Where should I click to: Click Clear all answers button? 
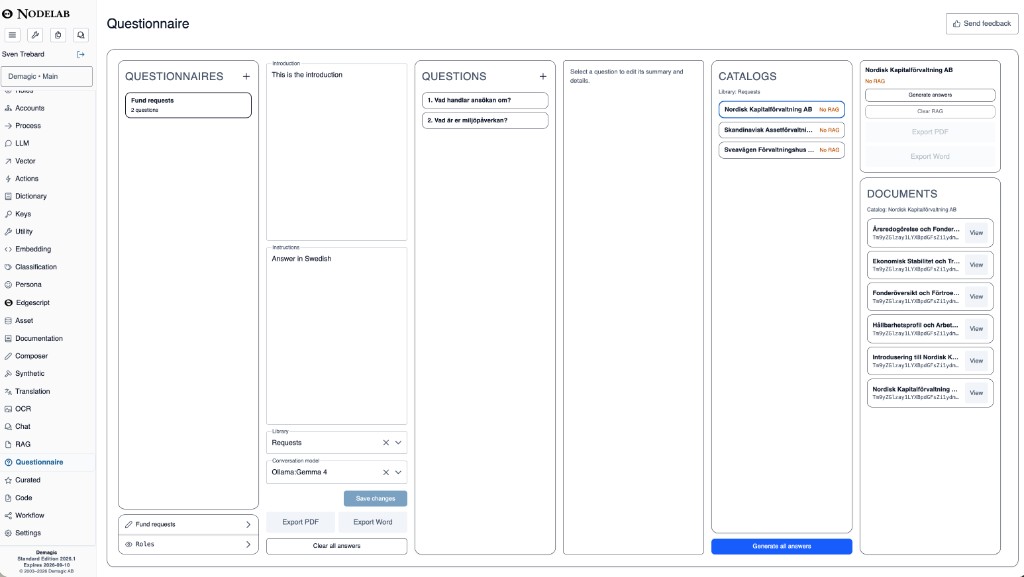336,546
